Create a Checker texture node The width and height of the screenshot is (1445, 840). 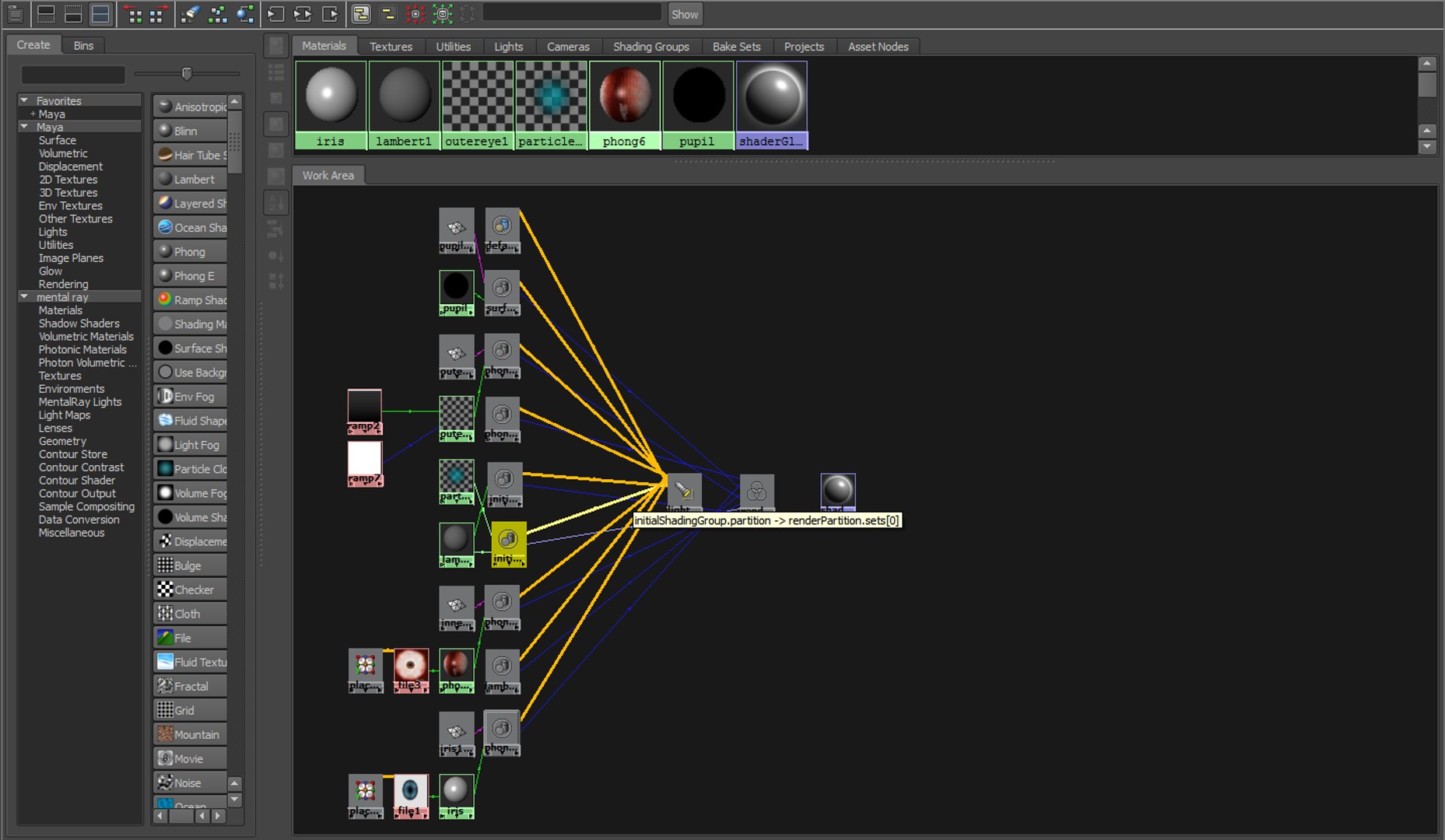click(x=190, y=590)
